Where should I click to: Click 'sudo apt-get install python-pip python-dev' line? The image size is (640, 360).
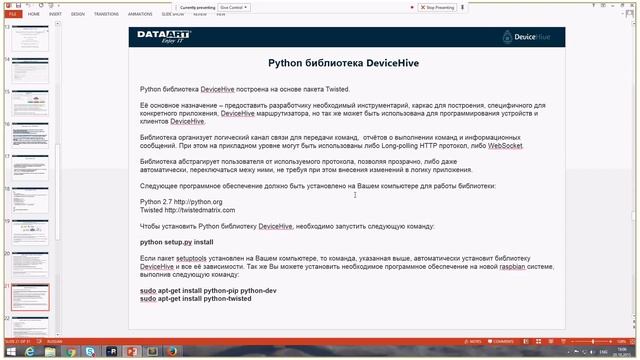208,291
